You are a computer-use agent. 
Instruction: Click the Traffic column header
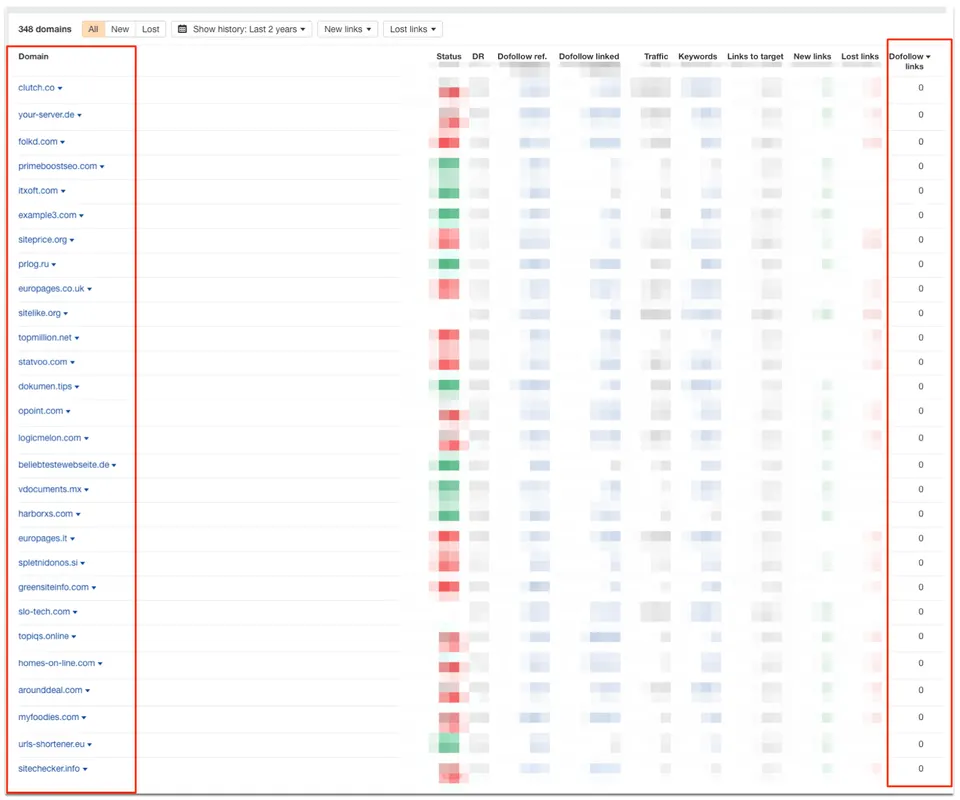click(656, 56)
